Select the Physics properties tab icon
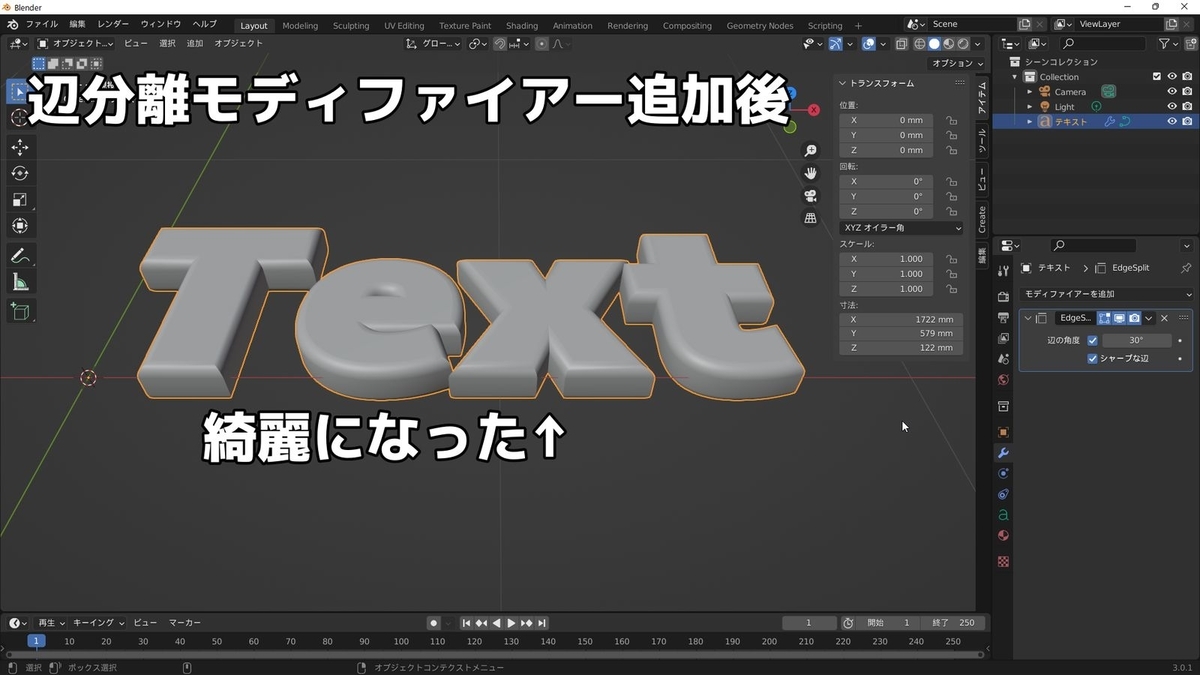 pos(1002,473)
